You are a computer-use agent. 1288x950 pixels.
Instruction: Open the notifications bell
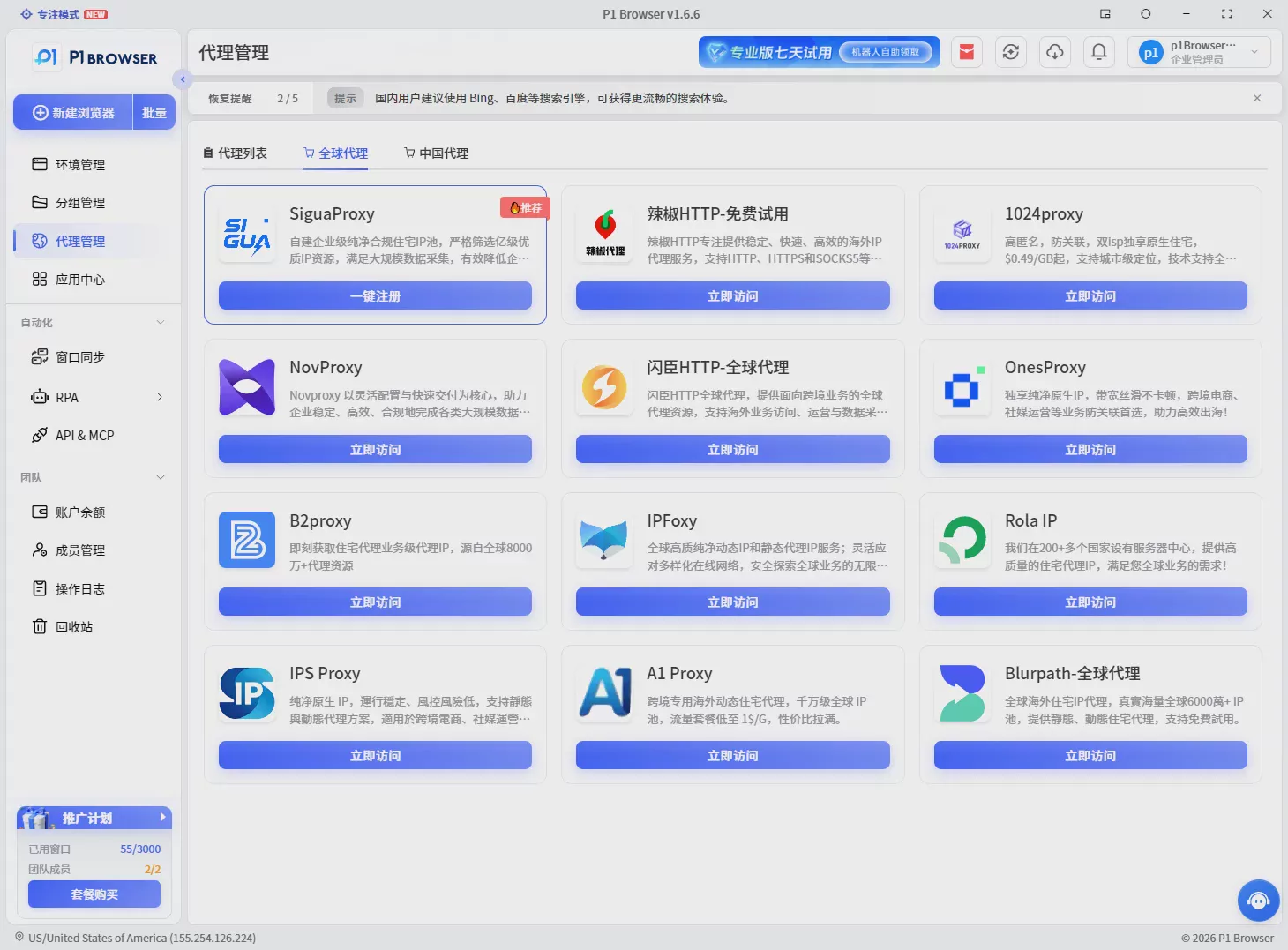(x=1099, y=52)
